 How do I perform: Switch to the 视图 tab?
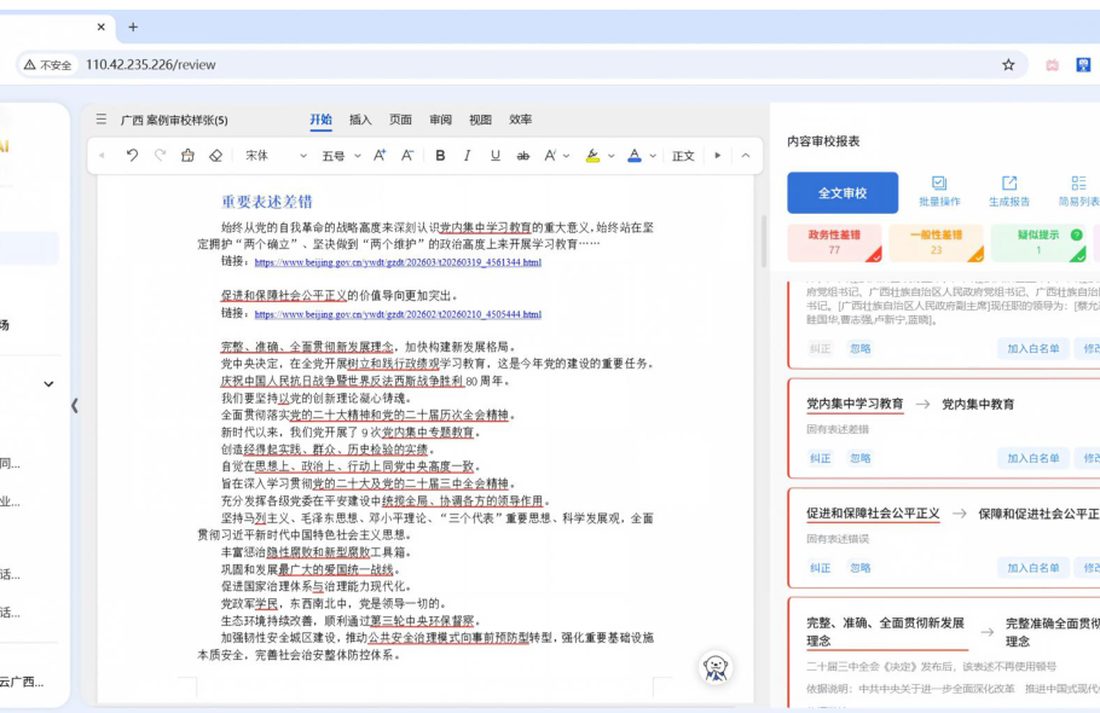[x=481, y=119]
